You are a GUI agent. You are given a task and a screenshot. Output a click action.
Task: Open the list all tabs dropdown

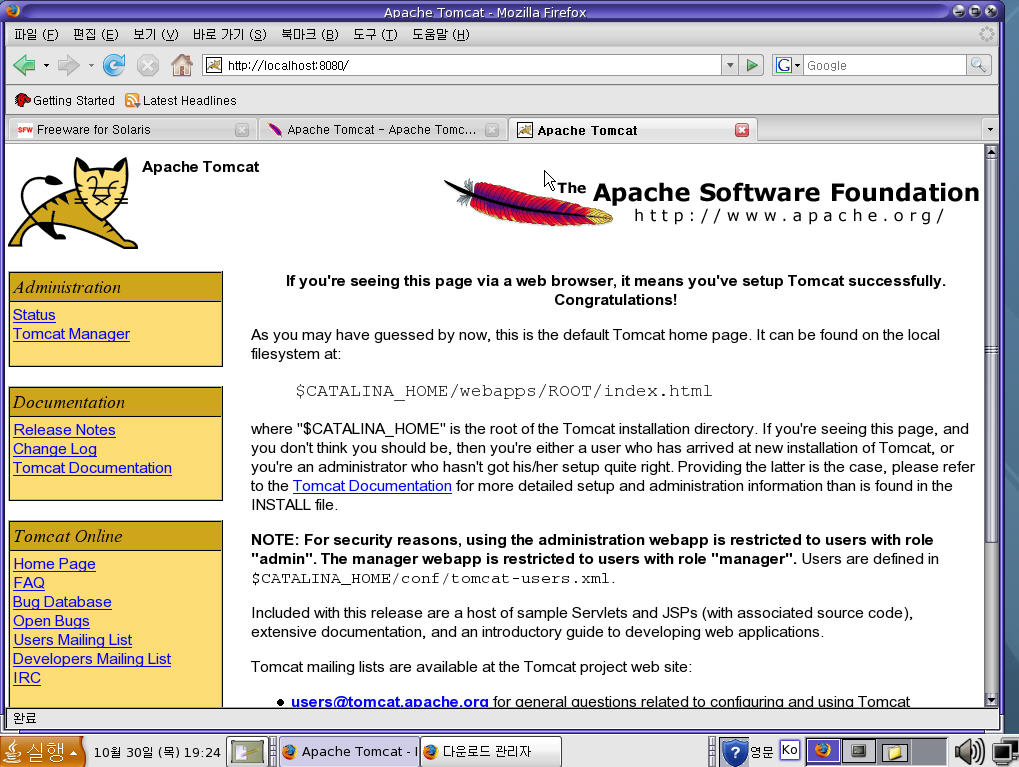coord(990,129)
